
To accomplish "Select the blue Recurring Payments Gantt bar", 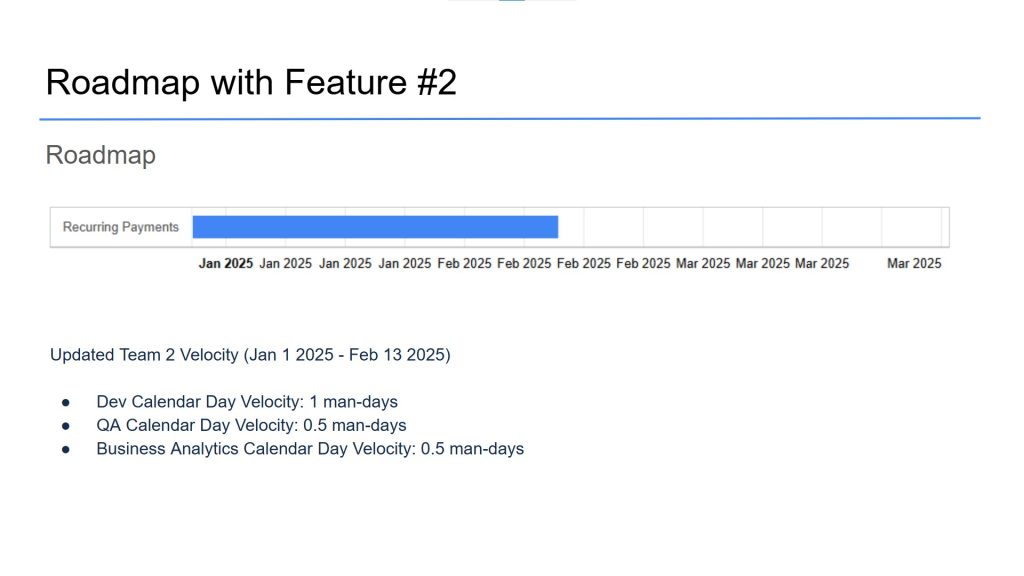I will click(x=376, y=227).
